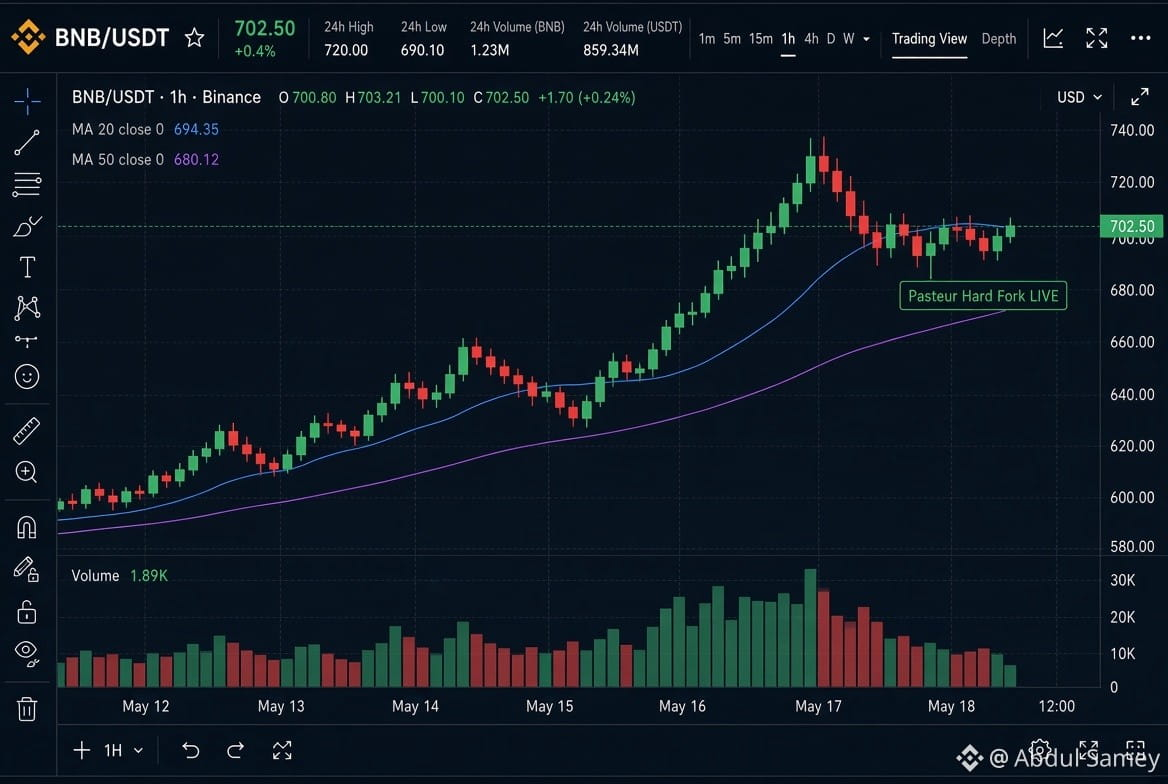This screenshot has width=1168, height=784.
Task: Select the Text annotation tool
Action: coord(27,267)
